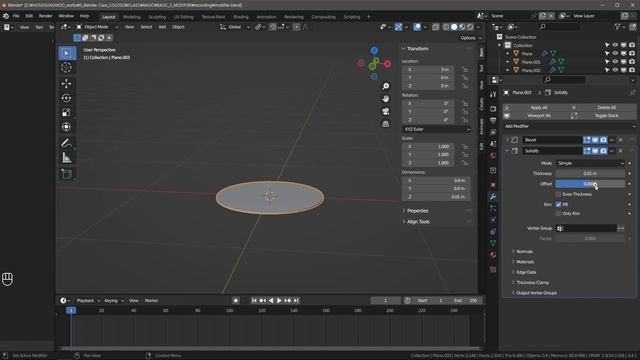Open the Object Data properties tab icon
The width and height of the screenshot is (640, 360).
493,243
